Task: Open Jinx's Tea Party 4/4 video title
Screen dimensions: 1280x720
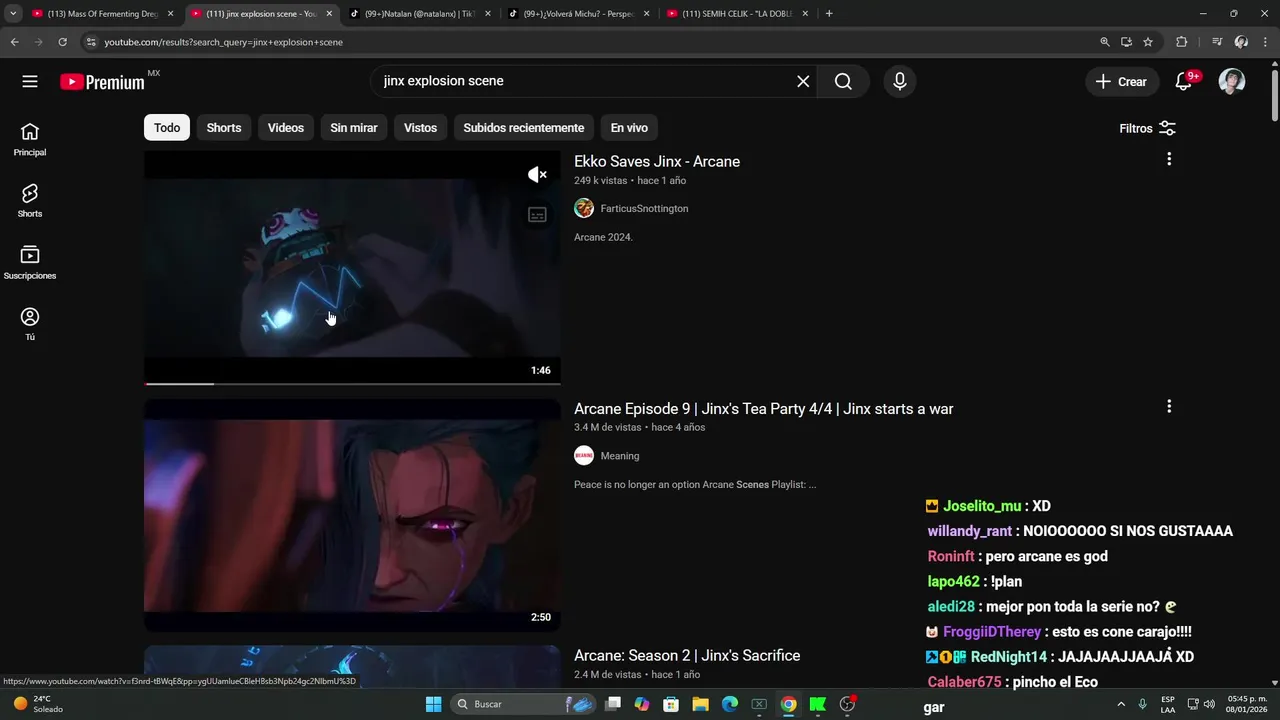Action: click(x=764, y=408)
